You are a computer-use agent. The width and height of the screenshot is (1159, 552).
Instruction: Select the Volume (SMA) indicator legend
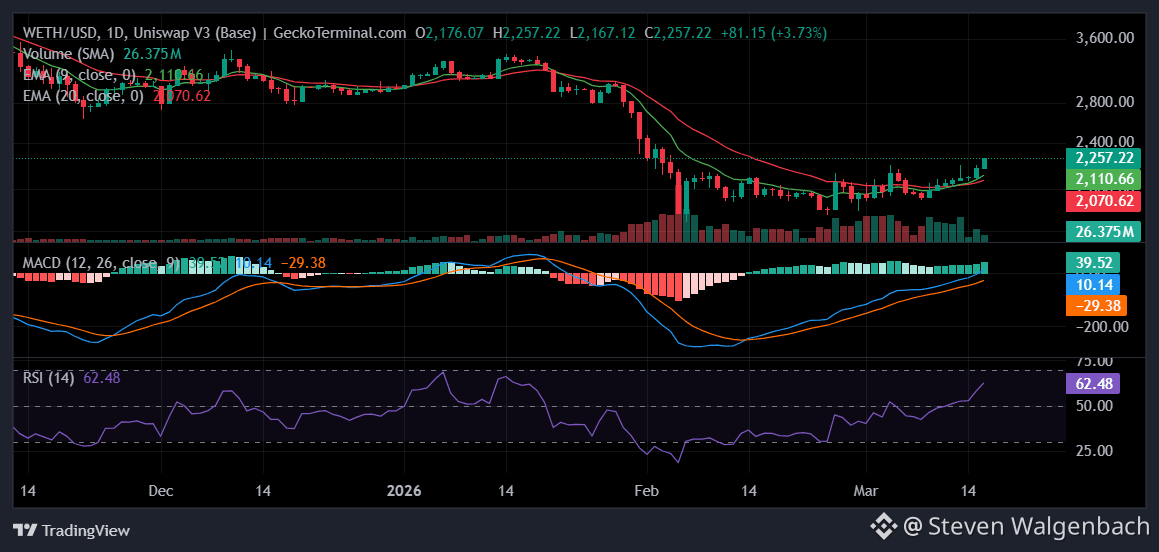[x=69, y=54]
